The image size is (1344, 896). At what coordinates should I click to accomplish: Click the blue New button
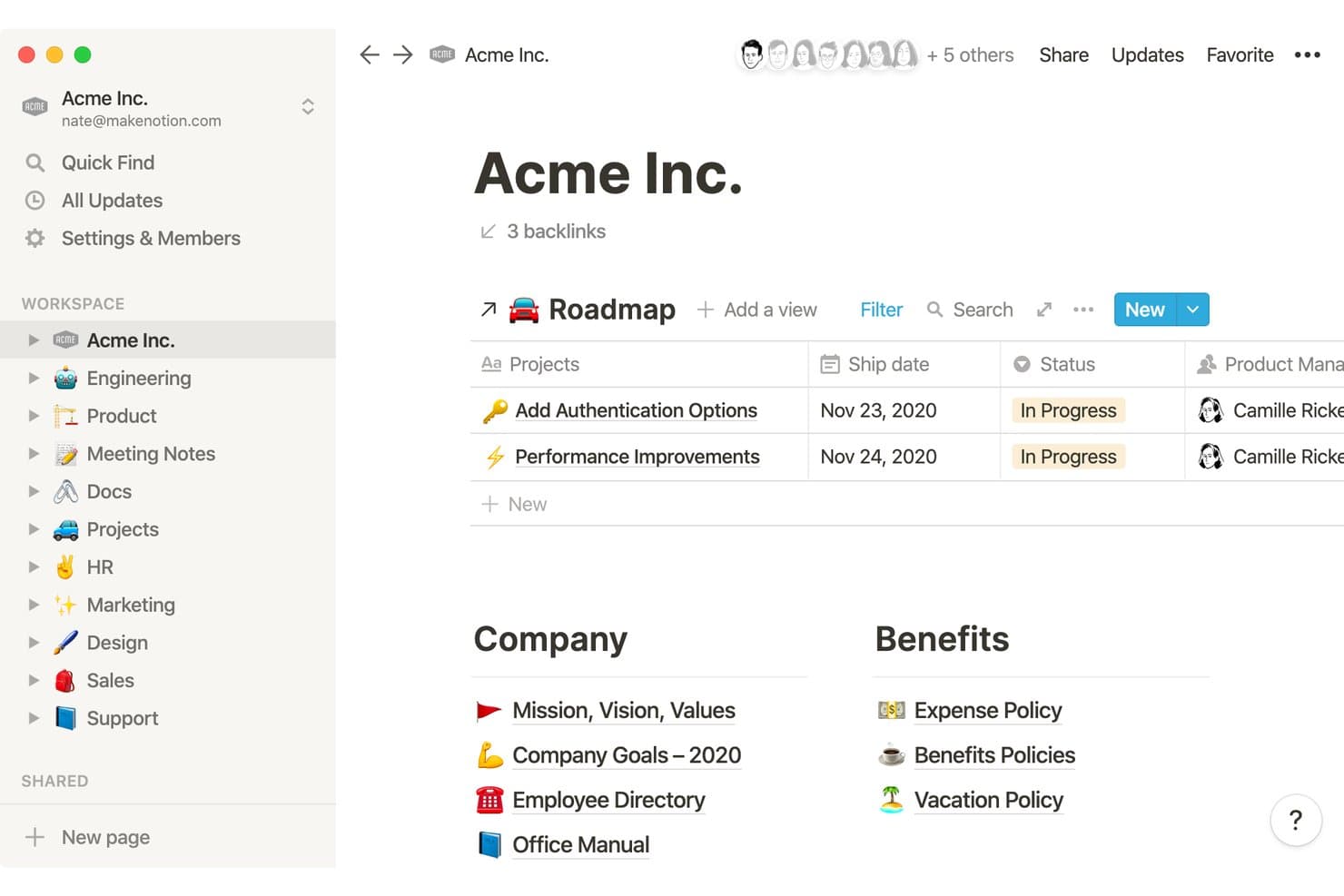coord(1144,310)
